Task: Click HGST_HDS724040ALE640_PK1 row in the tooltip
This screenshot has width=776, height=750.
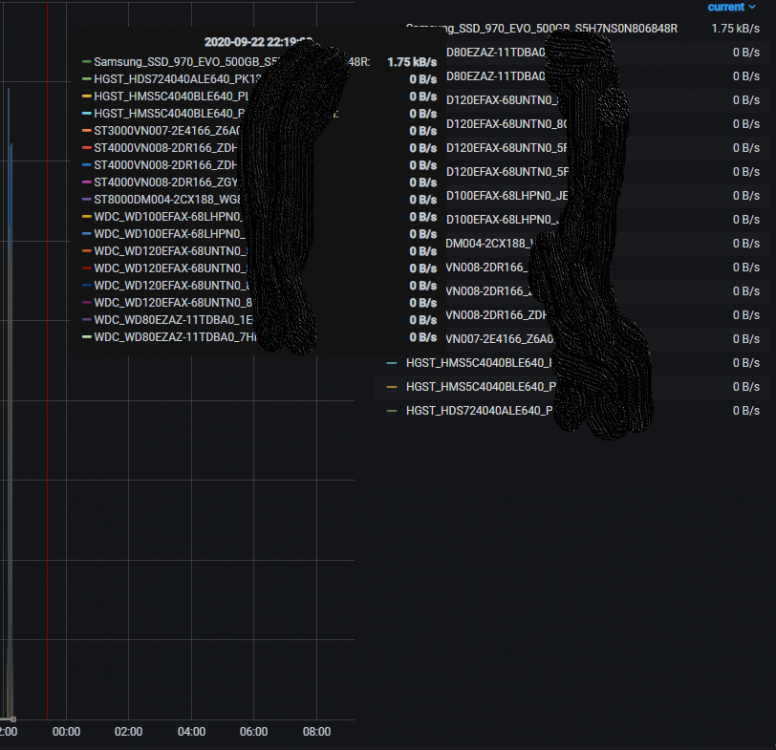Action: 259,79
